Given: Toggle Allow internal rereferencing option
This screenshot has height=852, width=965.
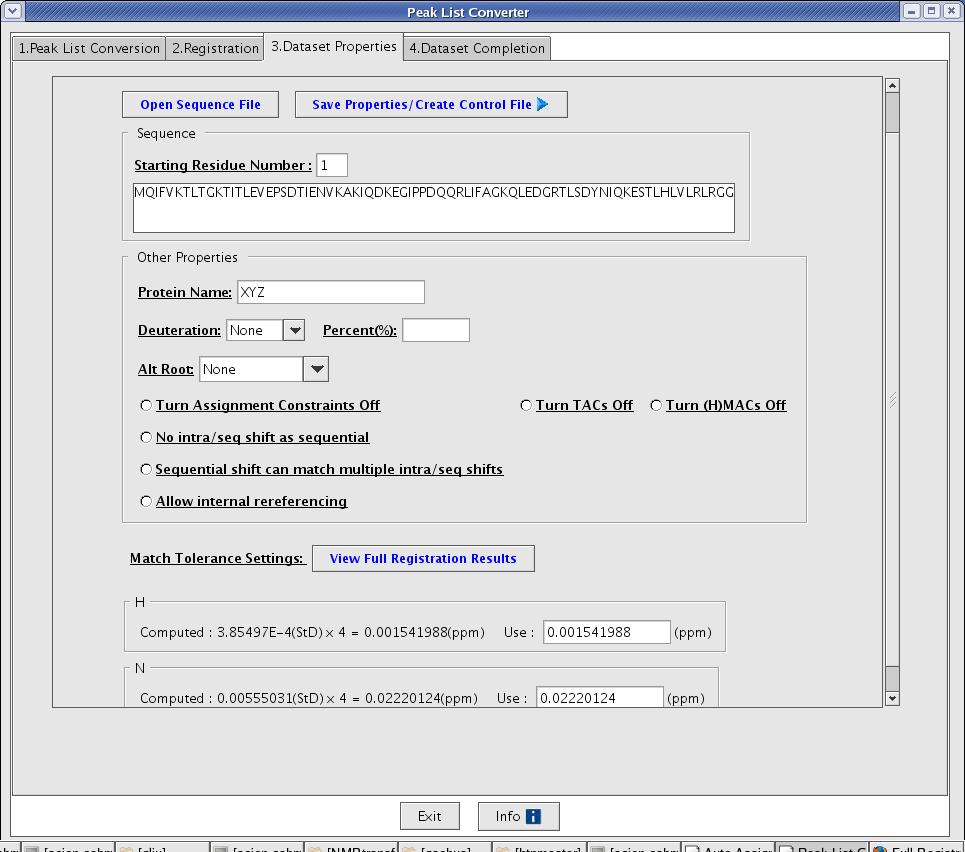Looking at the screenshot, I should click(x=147, y=502).
